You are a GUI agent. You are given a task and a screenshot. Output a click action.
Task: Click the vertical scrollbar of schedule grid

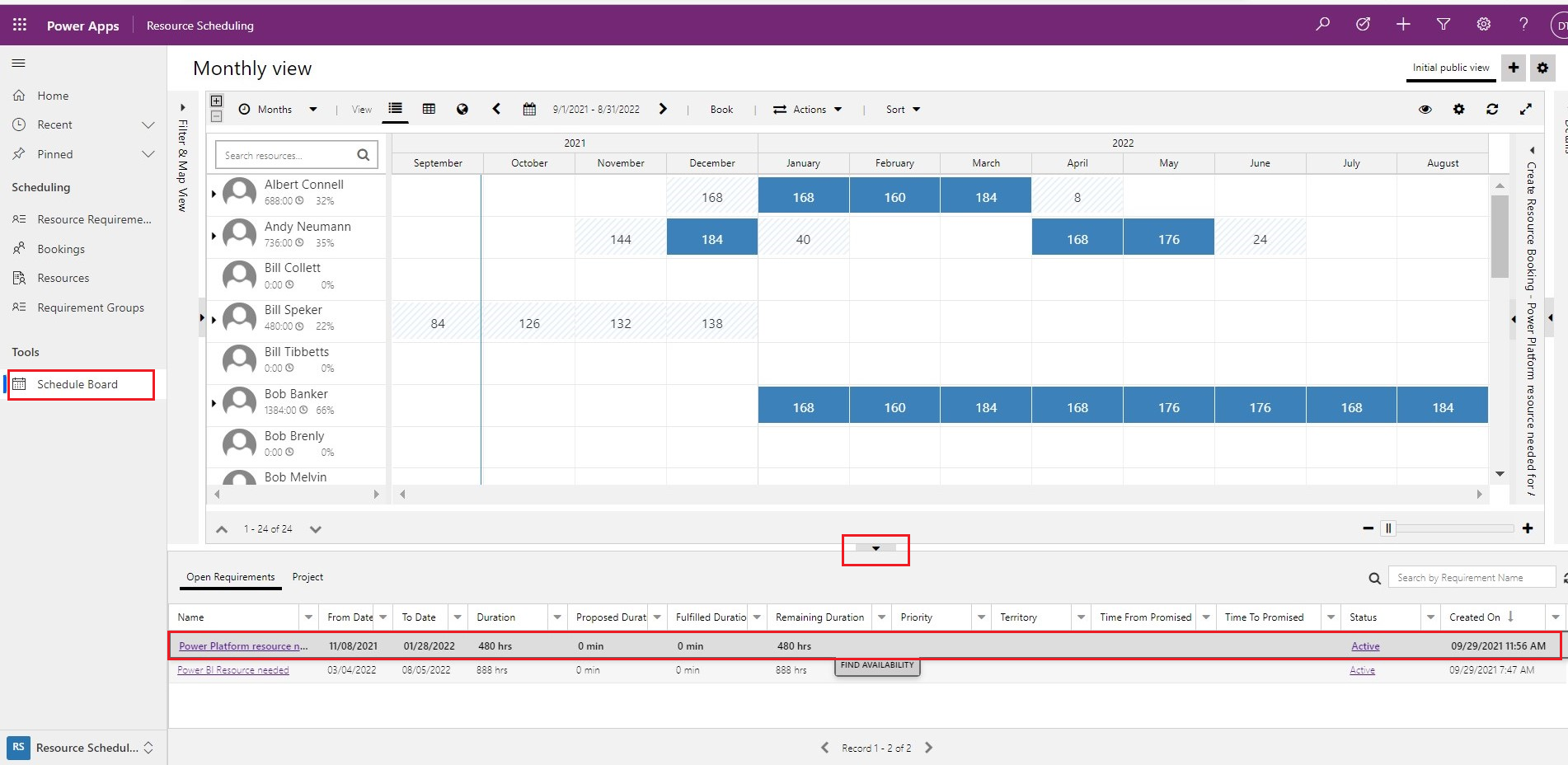pyautogui.click(x=1500, y=237)
